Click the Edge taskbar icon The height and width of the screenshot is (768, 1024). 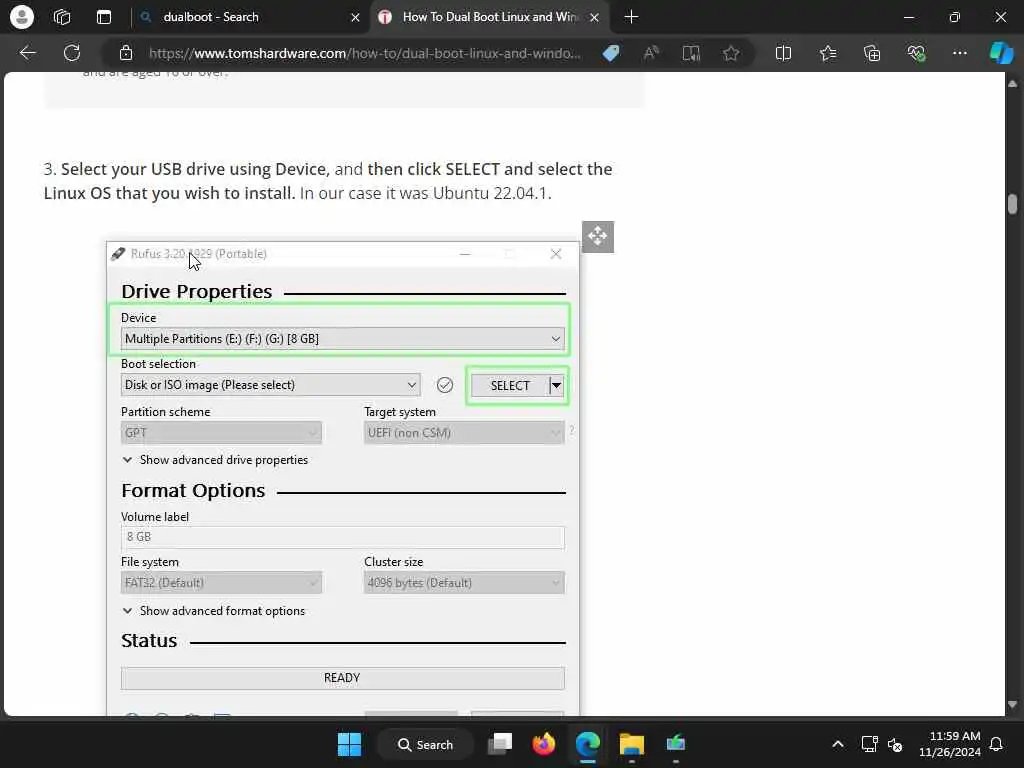tap(588, 744)
